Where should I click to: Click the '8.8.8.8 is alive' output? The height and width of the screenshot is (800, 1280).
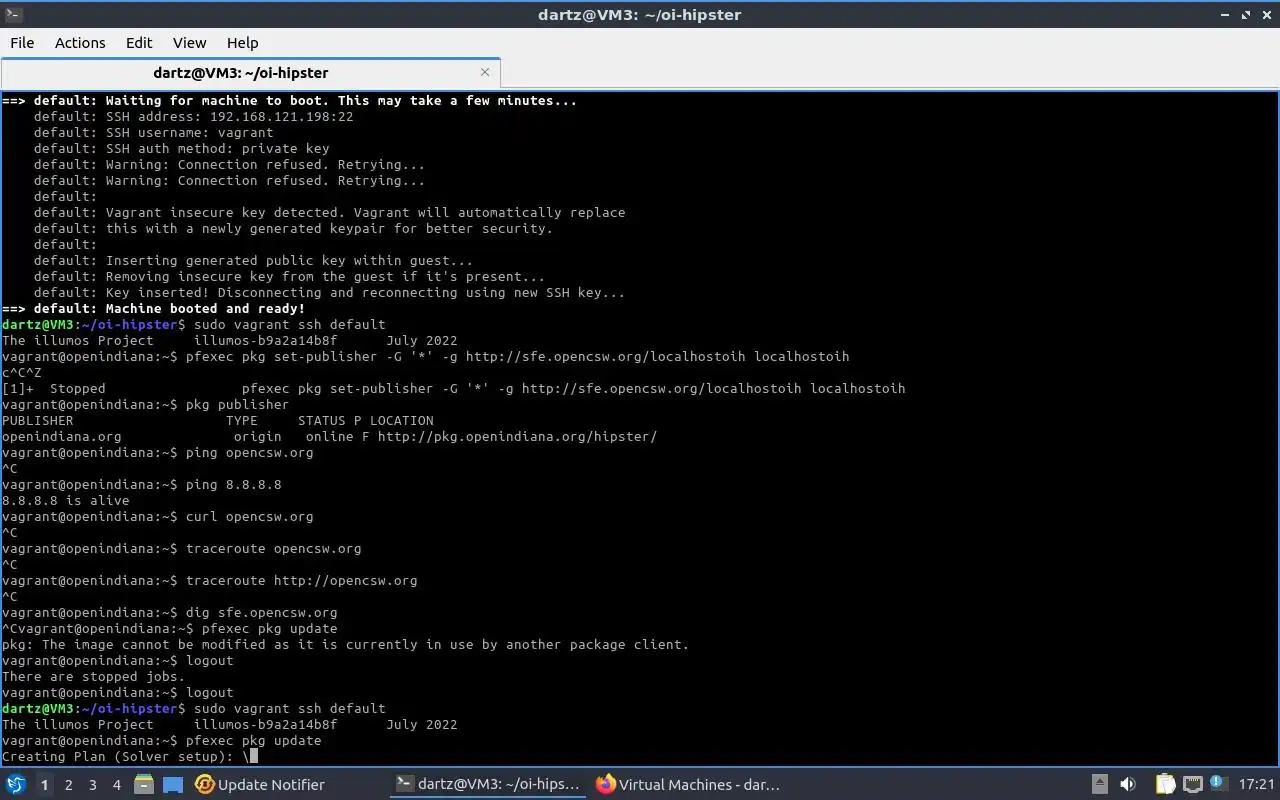[x=65, y=501]
